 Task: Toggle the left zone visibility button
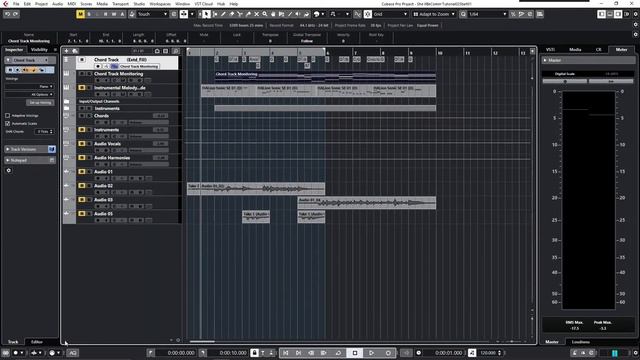point(602,14)
